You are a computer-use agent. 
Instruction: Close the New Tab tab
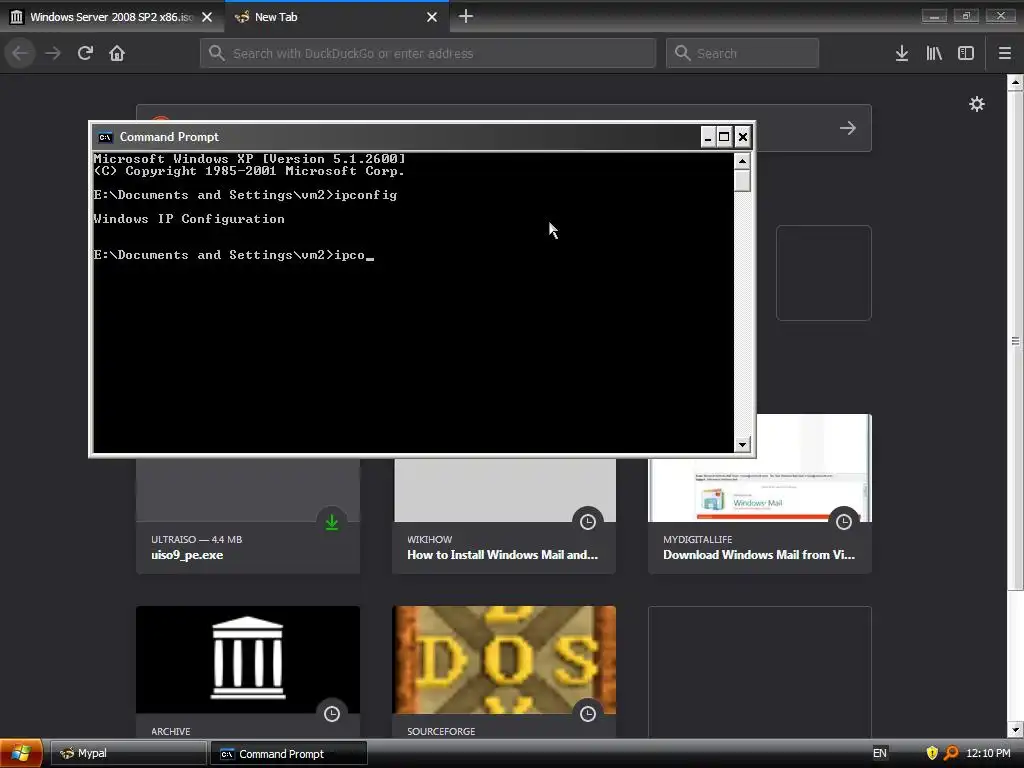(432, 17)
